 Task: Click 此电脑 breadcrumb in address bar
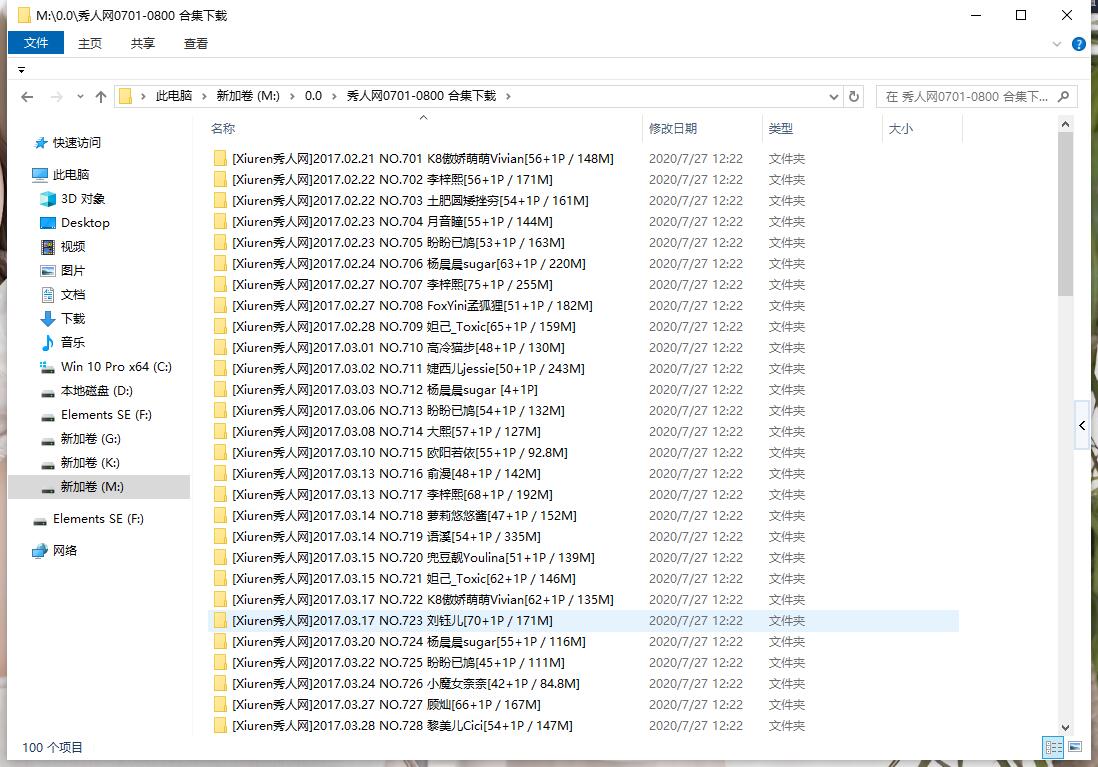pyautogui.click(x=174, y=96)
